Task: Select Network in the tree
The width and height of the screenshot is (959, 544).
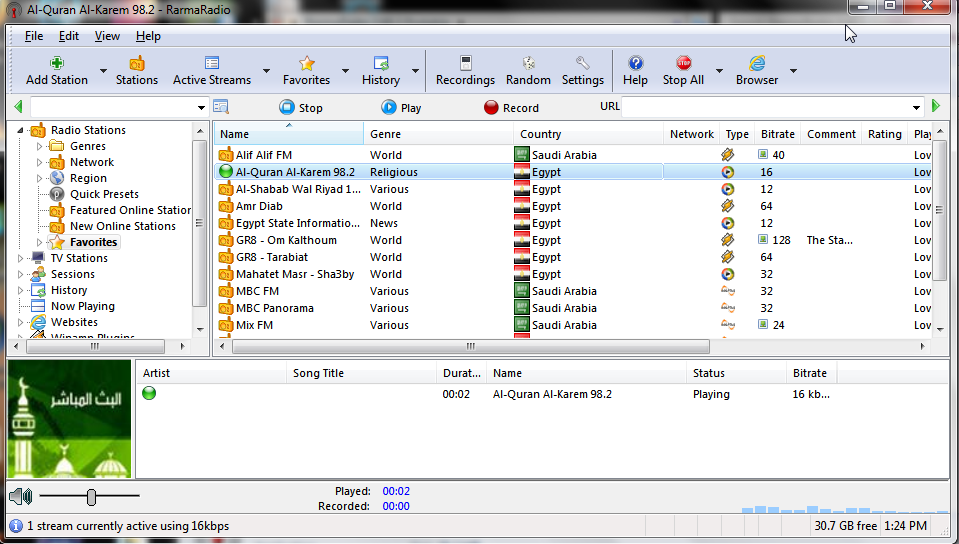Action: coord(92,162)
